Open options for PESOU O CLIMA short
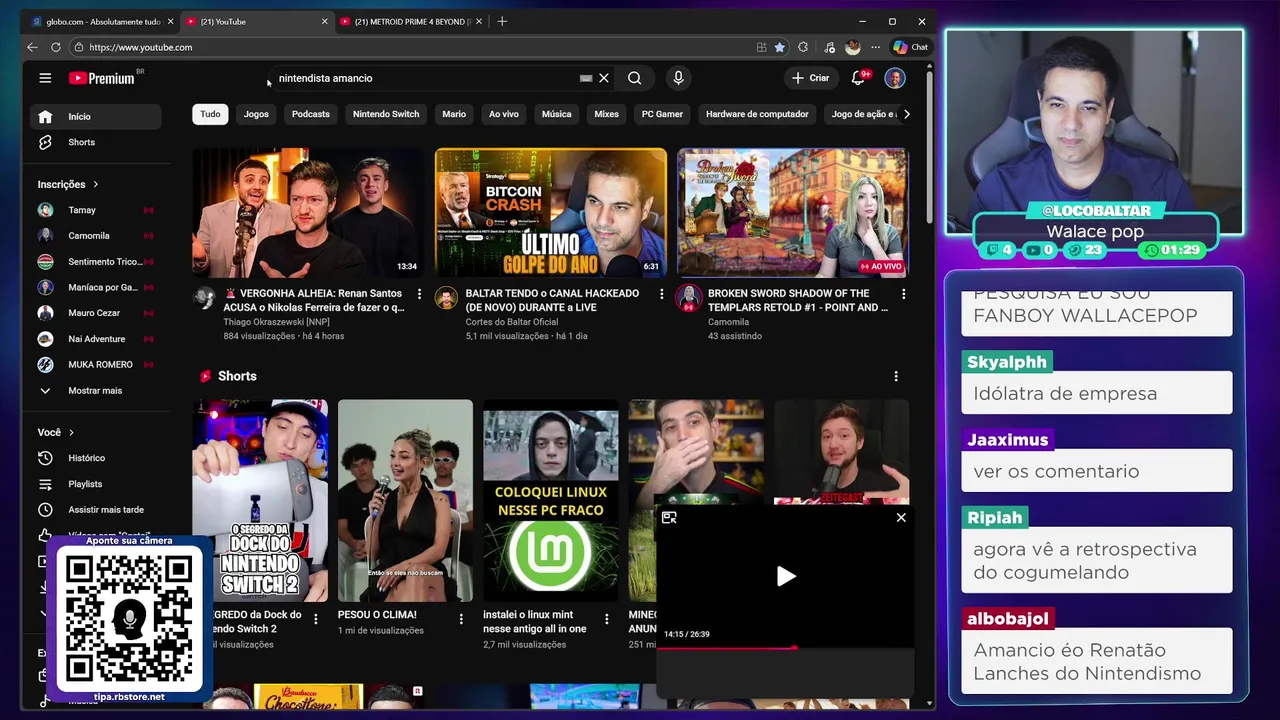This screenshot has height=720, width=1280. click(x=461, y=619)
